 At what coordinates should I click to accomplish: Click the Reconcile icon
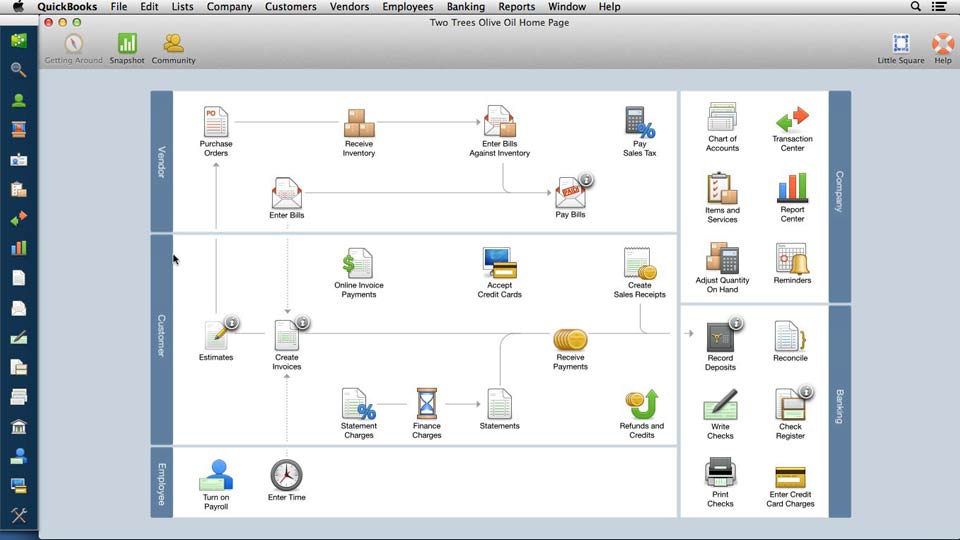[790, 336]
